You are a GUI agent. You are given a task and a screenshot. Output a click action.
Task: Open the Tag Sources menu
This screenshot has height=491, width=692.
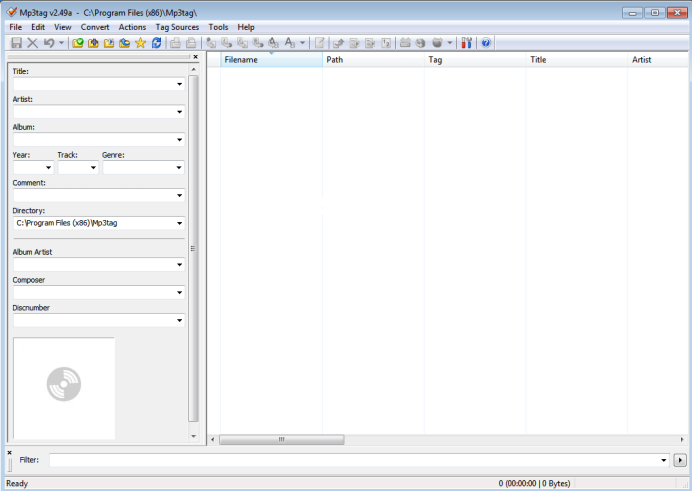click(x=177, y=27)
